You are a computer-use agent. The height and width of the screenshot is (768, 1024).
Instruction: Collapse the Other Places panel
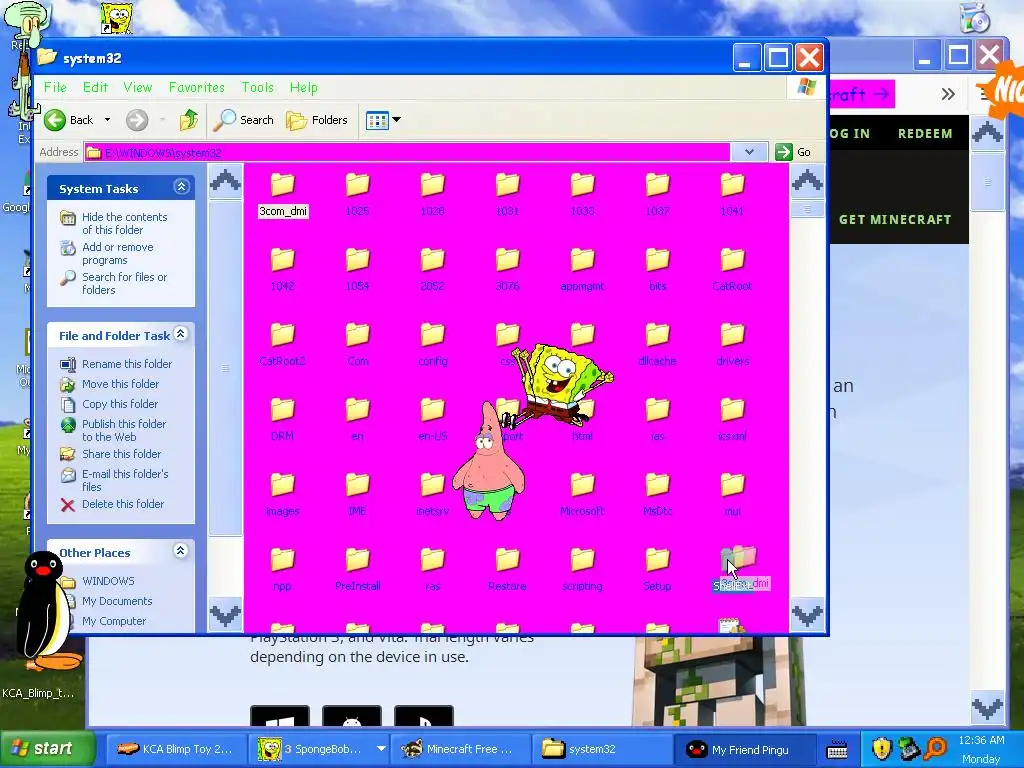[x=181, y=551]
